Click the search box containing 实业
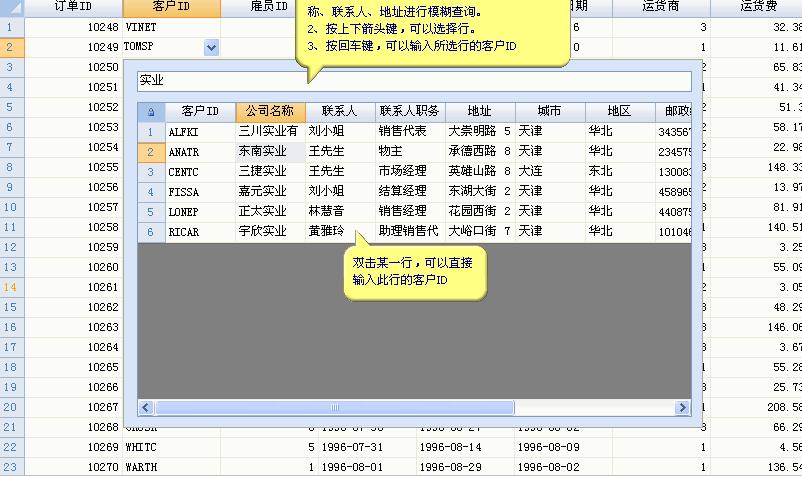 (x=414, y=81)
